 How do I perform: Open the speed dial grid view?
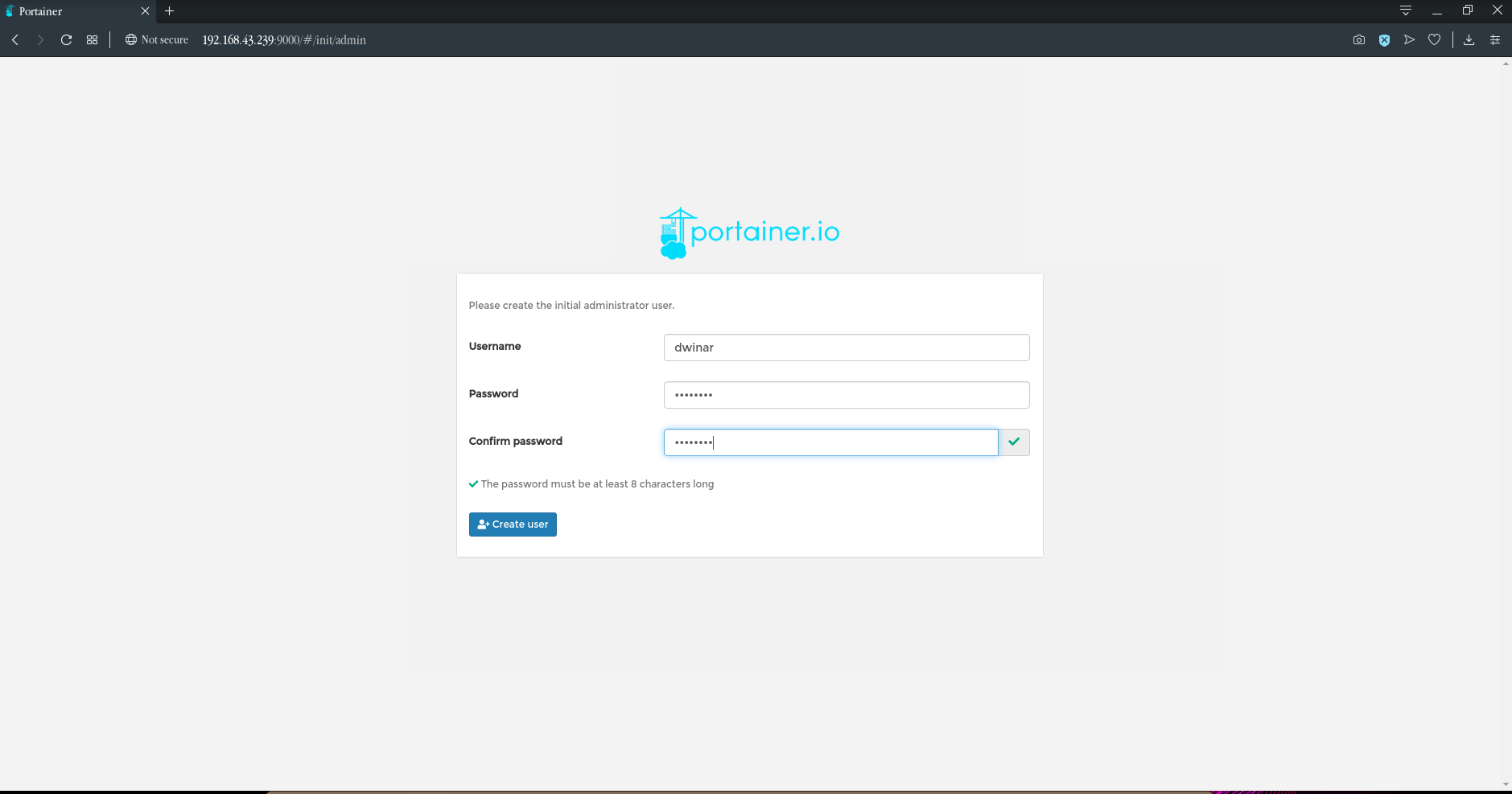(x=92, y=39)
